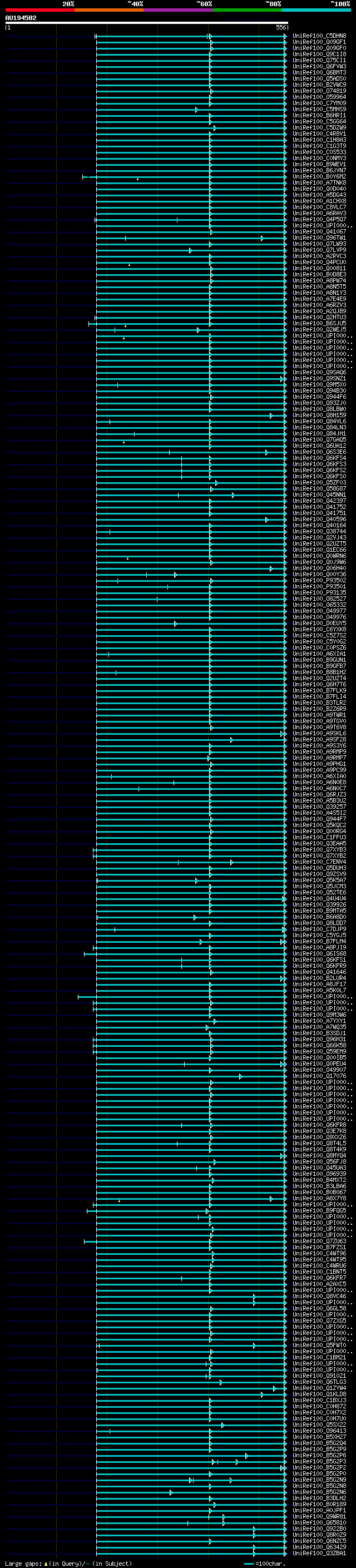356x1568 pixels.
Task: Click UniRef100_C1FFU3 sequence name
Action: click(319, 838)
